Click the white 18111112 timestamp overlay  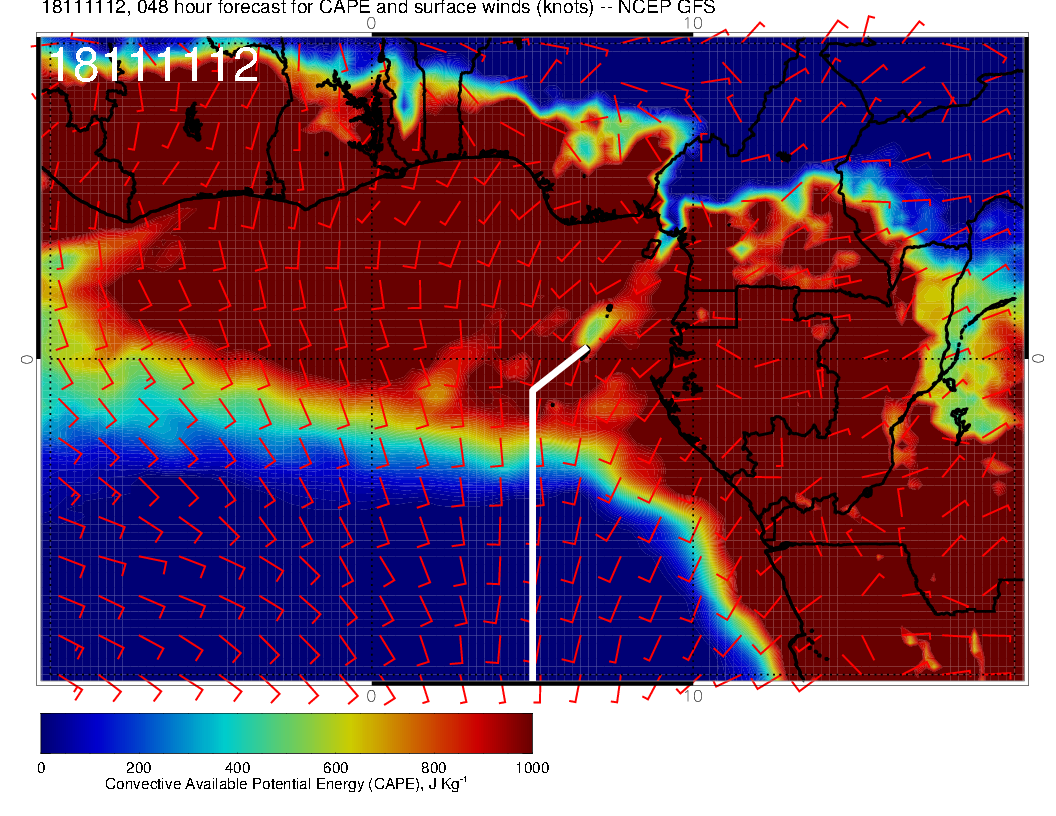click(153, 66)
